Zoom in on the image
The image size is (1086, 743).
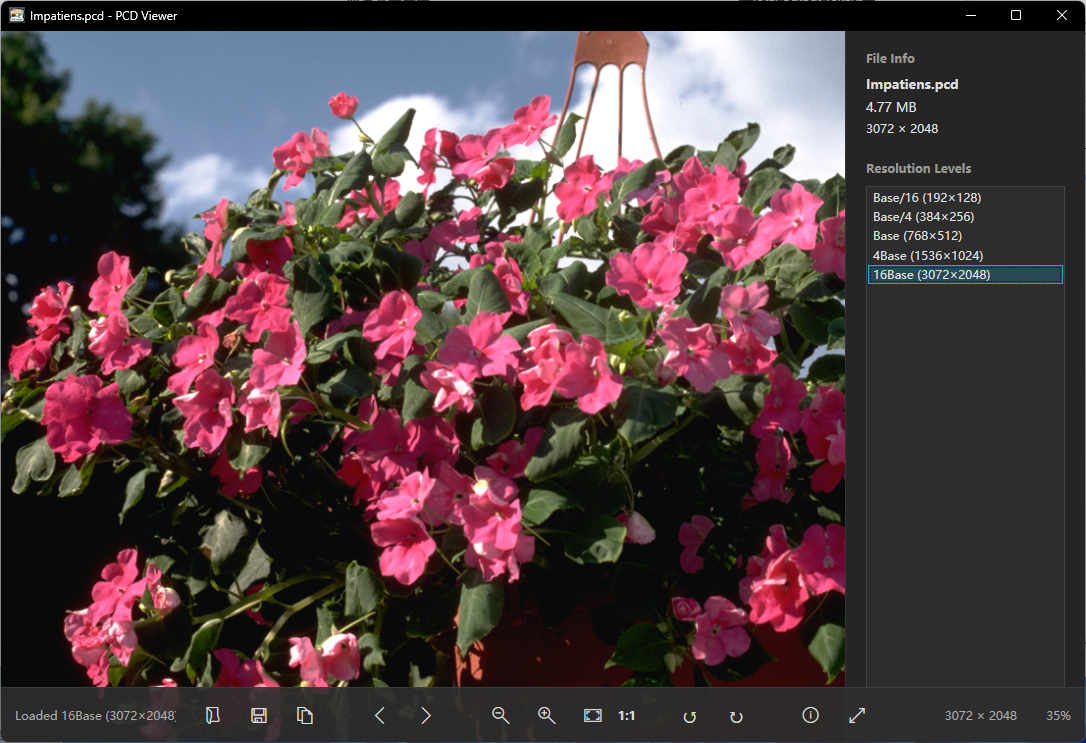point(546,715)
